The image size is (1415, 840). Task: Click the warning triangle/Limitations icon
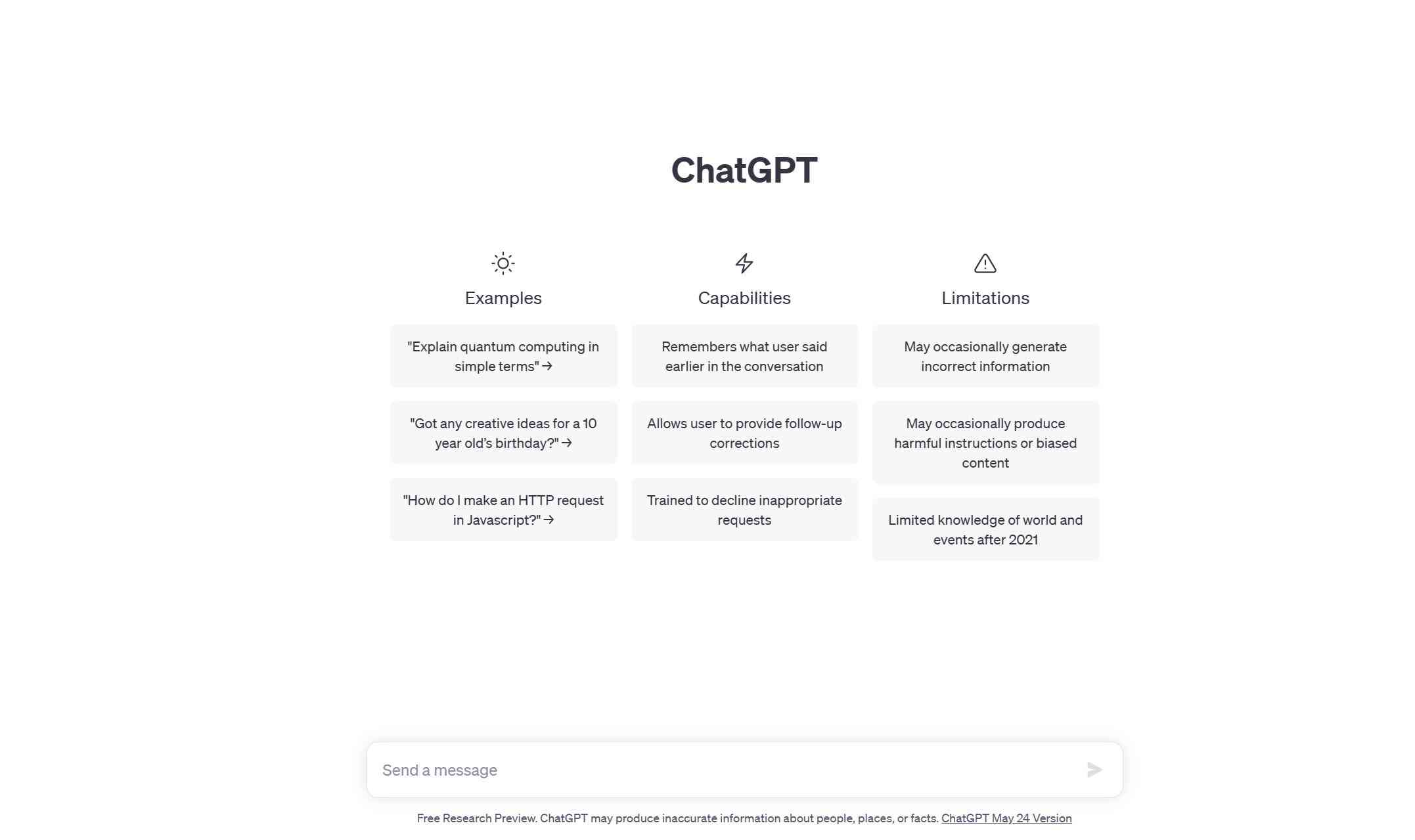click(985, 263)
